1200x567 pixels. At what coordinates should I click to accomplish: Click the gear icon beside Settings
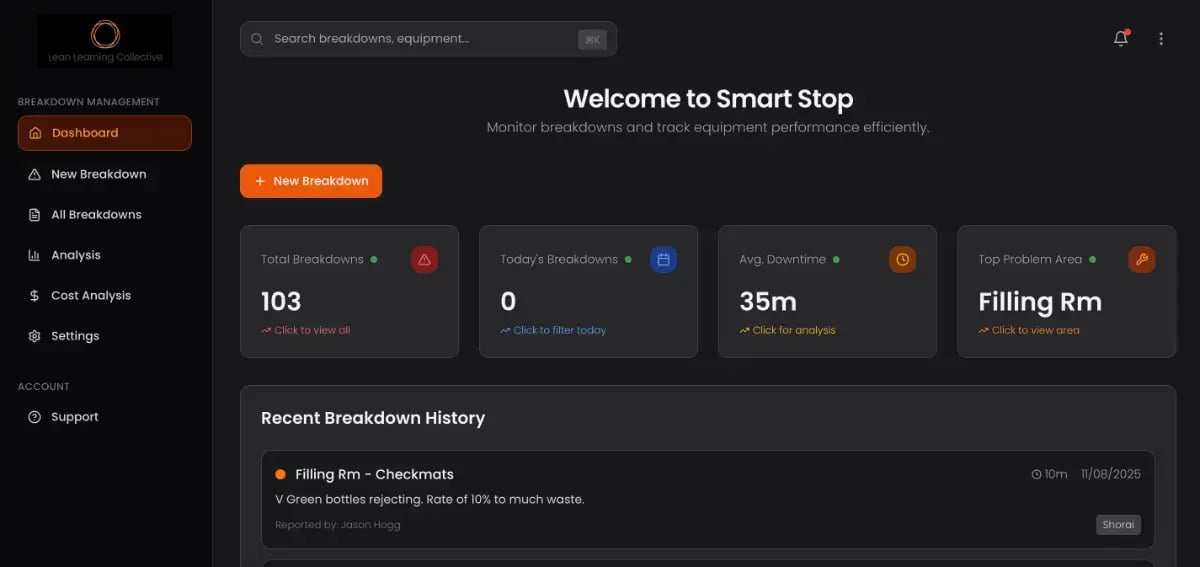pyautogui.click(x=35, y=336)
